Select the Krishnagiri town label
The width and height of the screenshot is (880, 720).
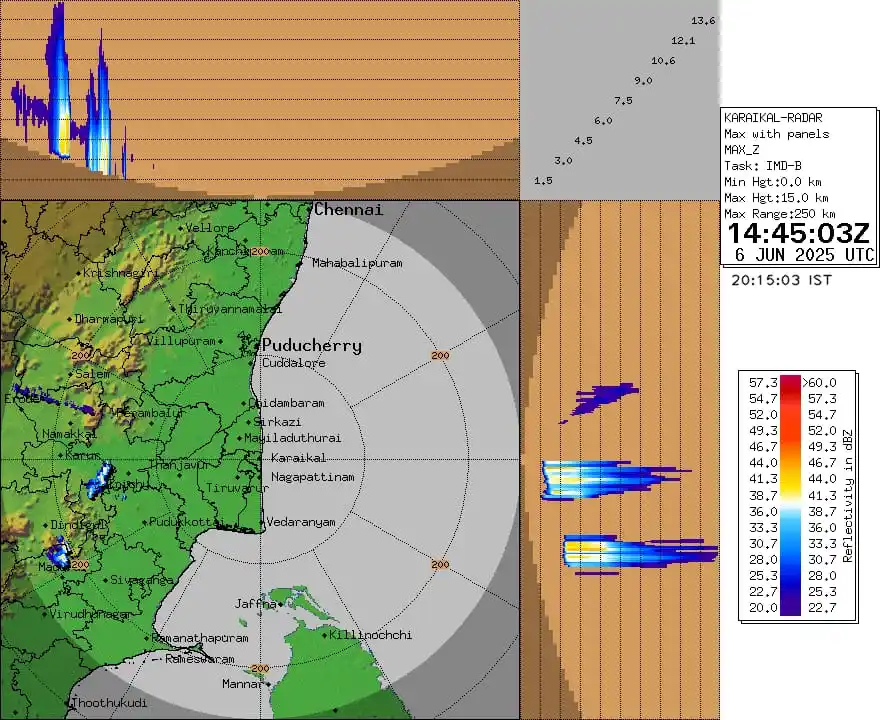121,273
